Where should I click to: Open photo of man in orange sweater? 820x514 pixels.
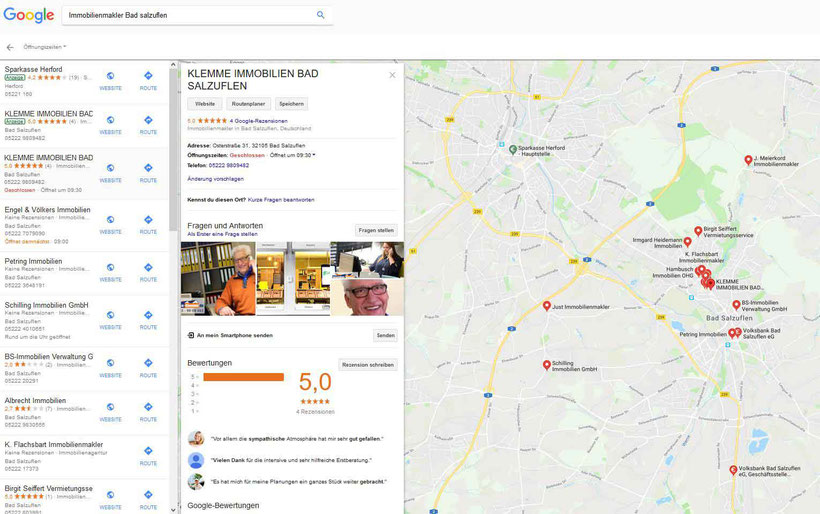tap(218, 279)
